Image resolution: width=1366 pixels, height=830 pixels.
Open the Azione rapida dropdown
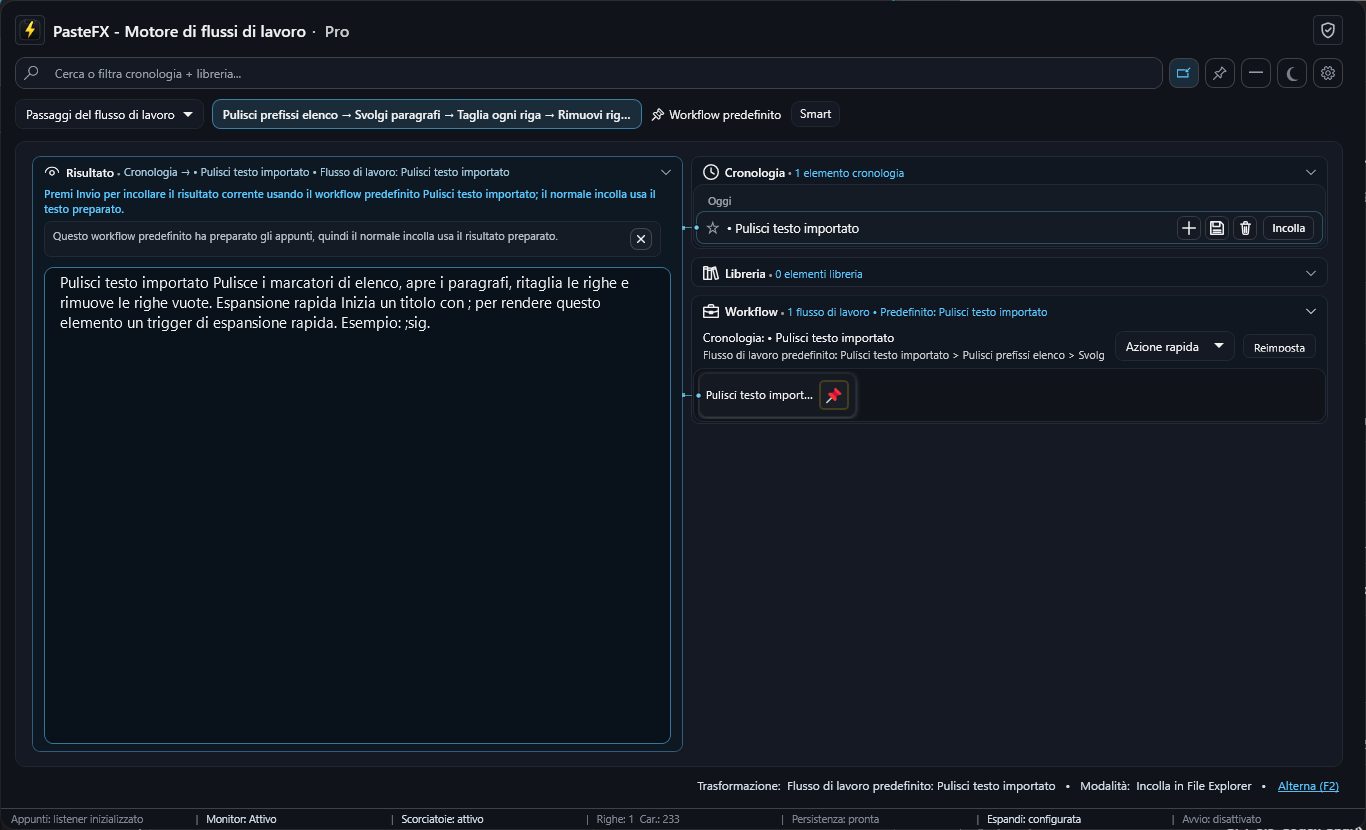(1175, 347)
